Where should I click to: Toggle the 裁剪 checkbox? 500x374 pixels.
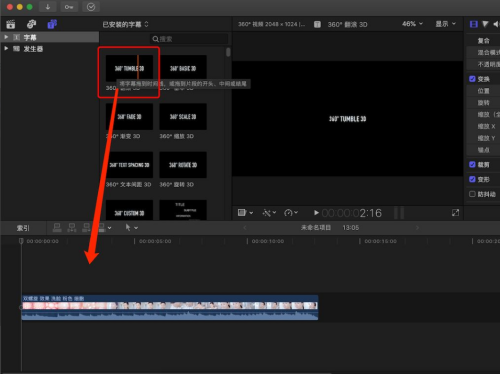tap(472, 164)
